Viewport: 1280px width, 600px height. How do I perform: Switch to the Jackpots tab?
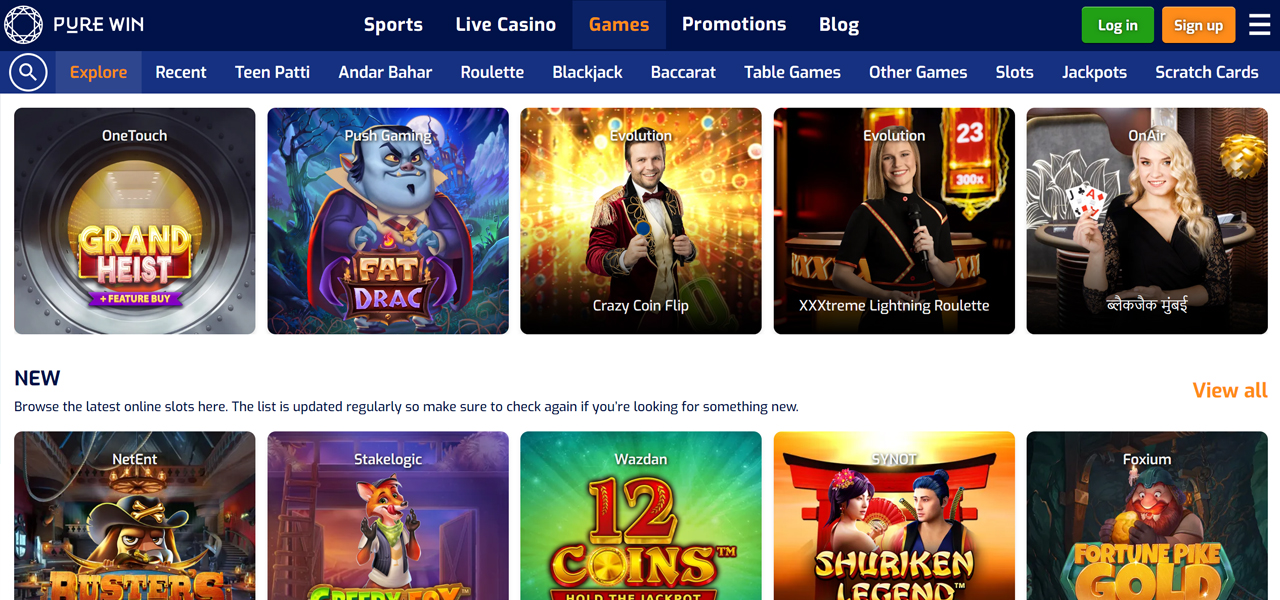point(1094,72)
